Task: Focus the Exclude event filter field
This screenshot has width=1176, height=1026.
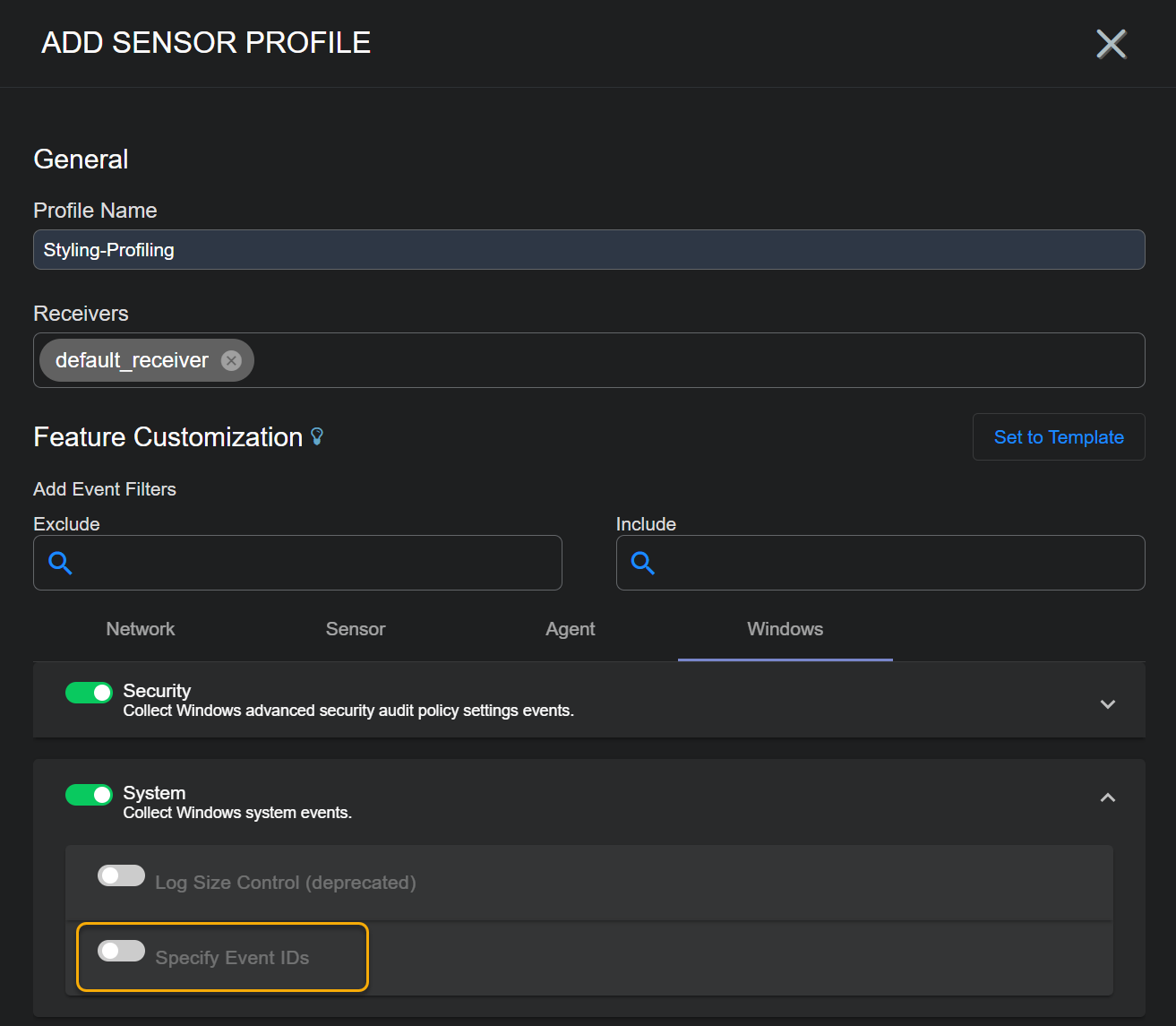Action: [313, 563]
